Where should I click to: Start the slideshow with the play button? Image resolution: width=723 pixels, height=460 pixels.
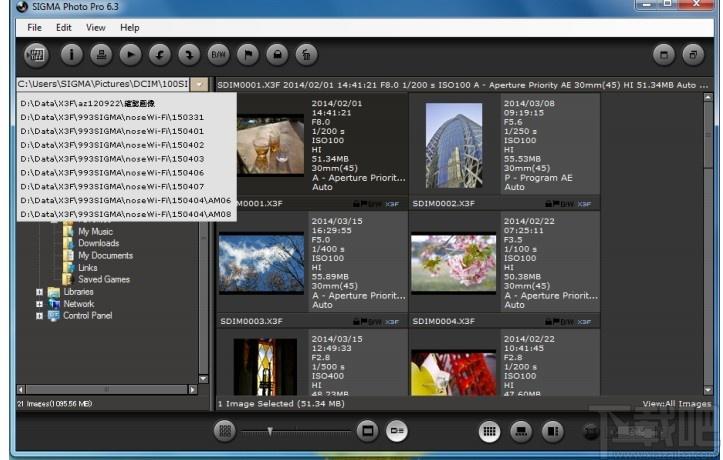click(x=130, y=55)
